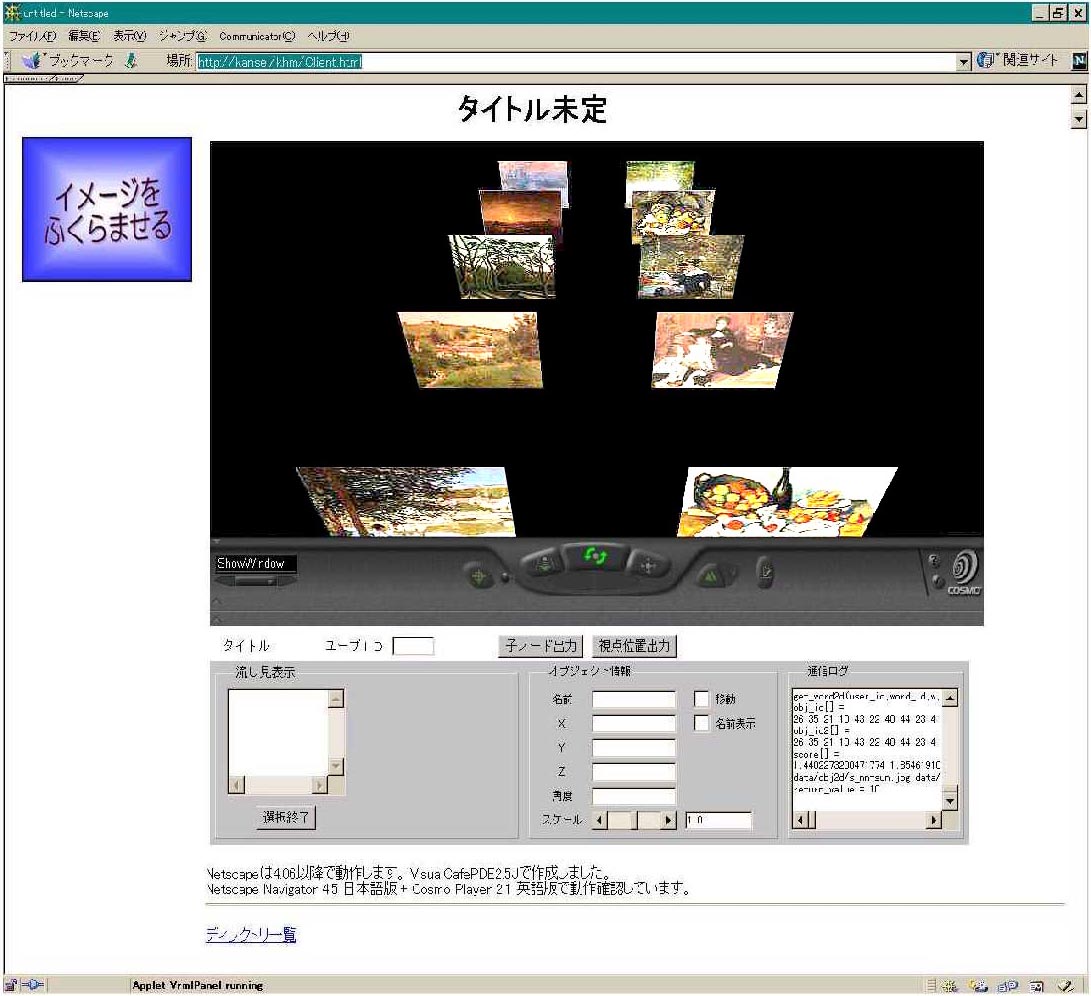The height and width of the screenshot is (996, 1091).
Task: Click the スケール slider right arrow
Action: pos(669,820)
